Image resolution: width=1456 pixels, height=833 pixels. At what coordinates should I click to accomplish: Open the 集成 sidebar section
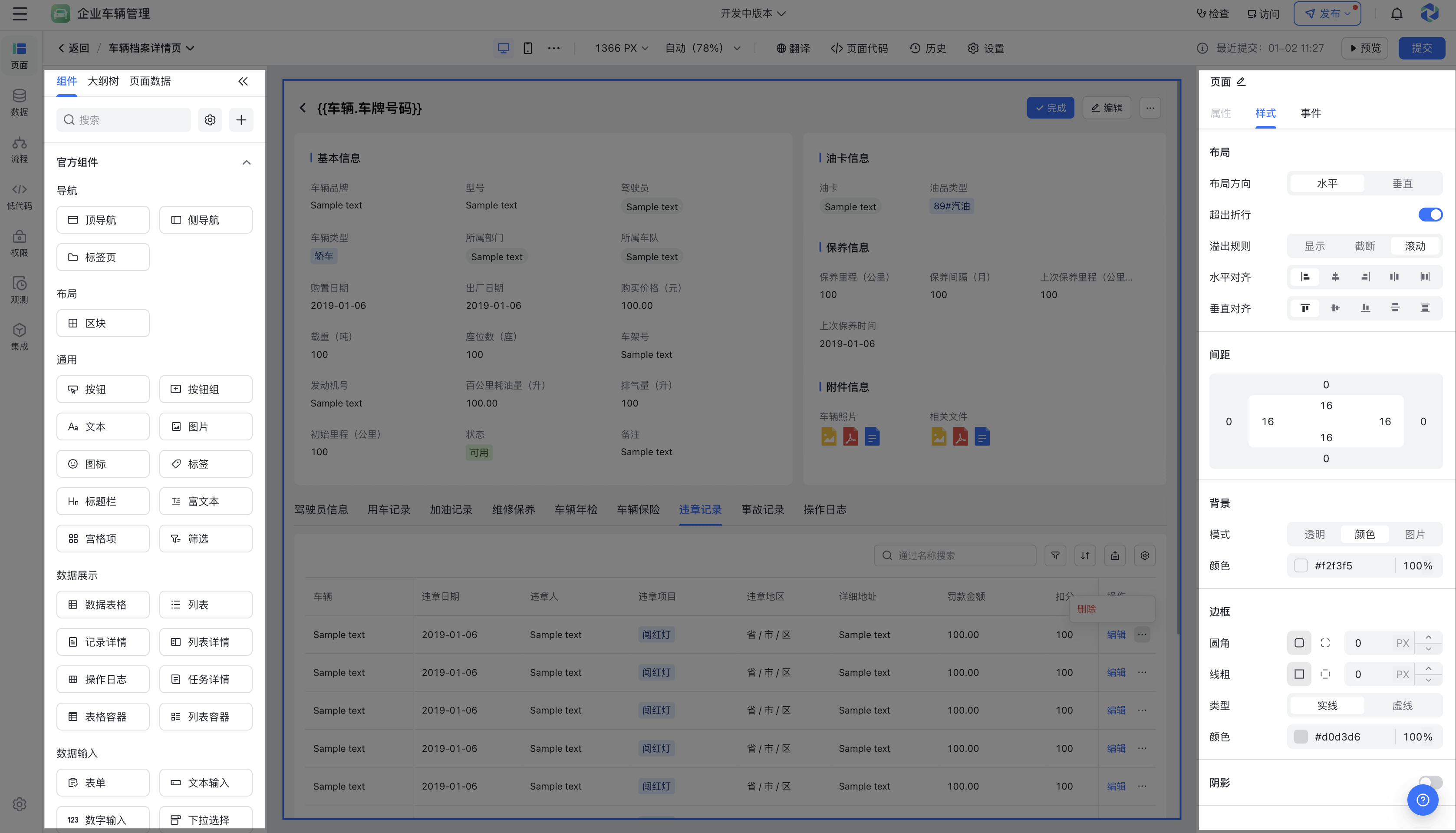pyautogui.click(x=20, y=337)
